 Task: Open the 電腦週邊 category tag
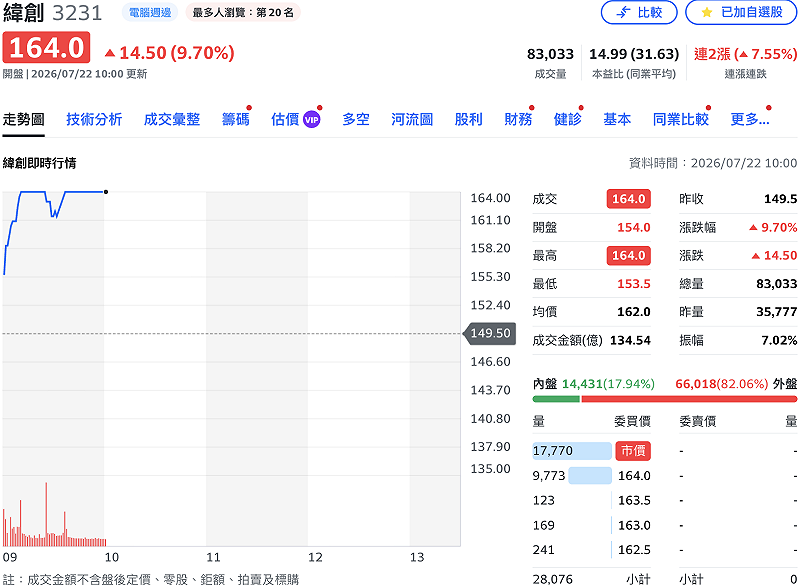coord(149,12)
